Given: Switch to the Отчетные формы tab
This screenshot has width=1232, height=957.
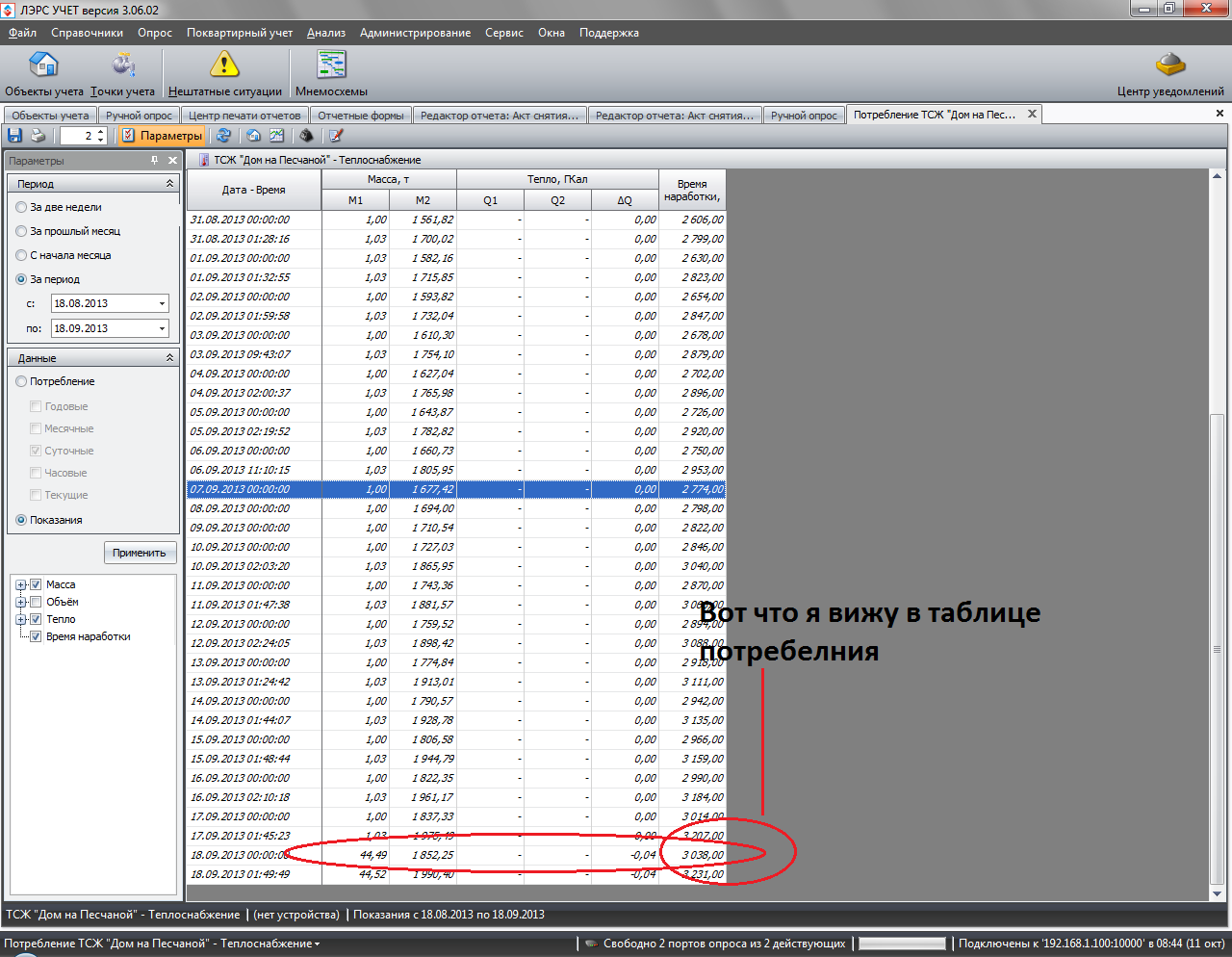Looking at the screenshot, I should 361,116.
